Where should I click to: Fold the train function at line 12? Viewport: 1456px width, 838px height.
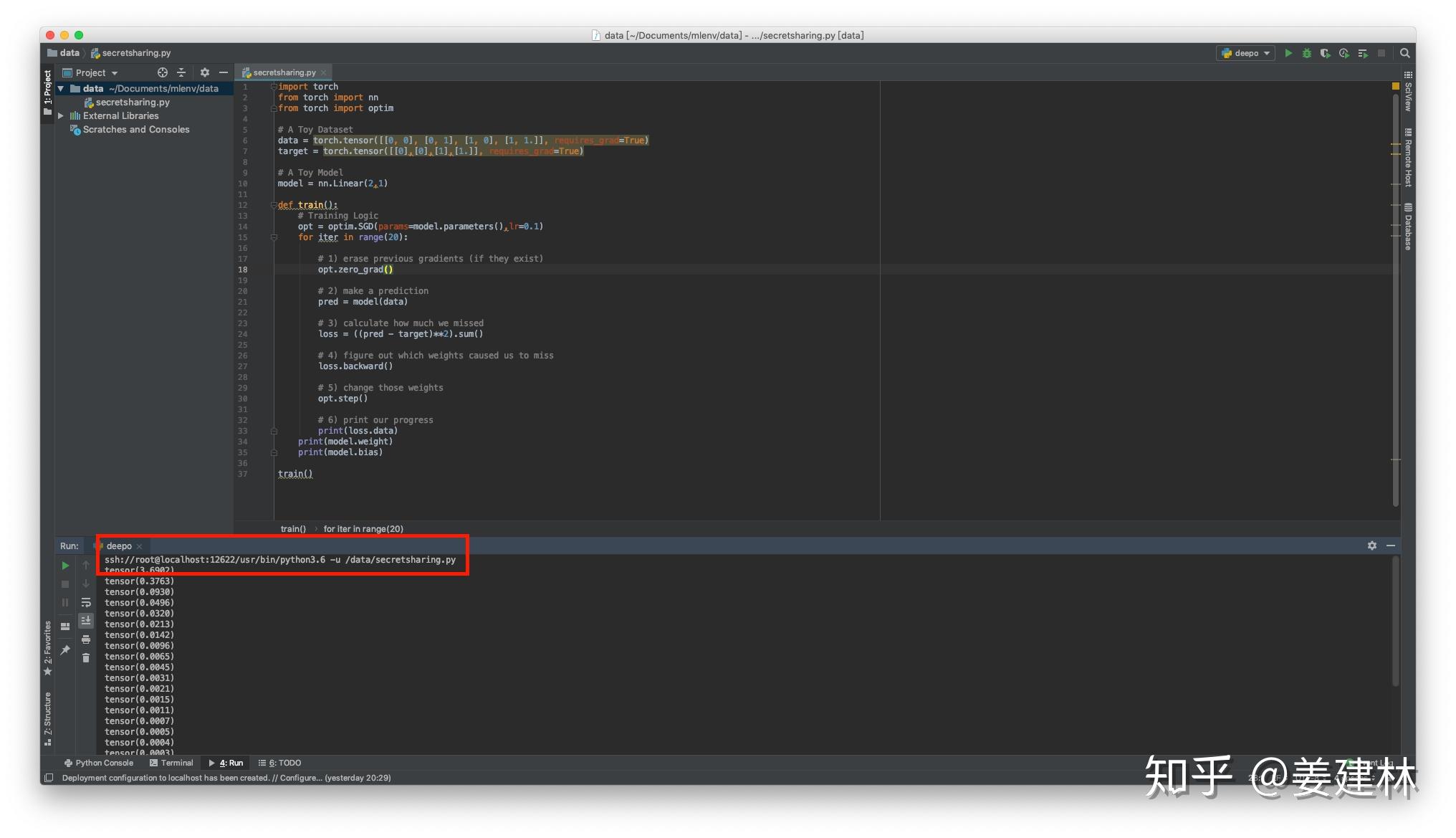click(274, 205)
